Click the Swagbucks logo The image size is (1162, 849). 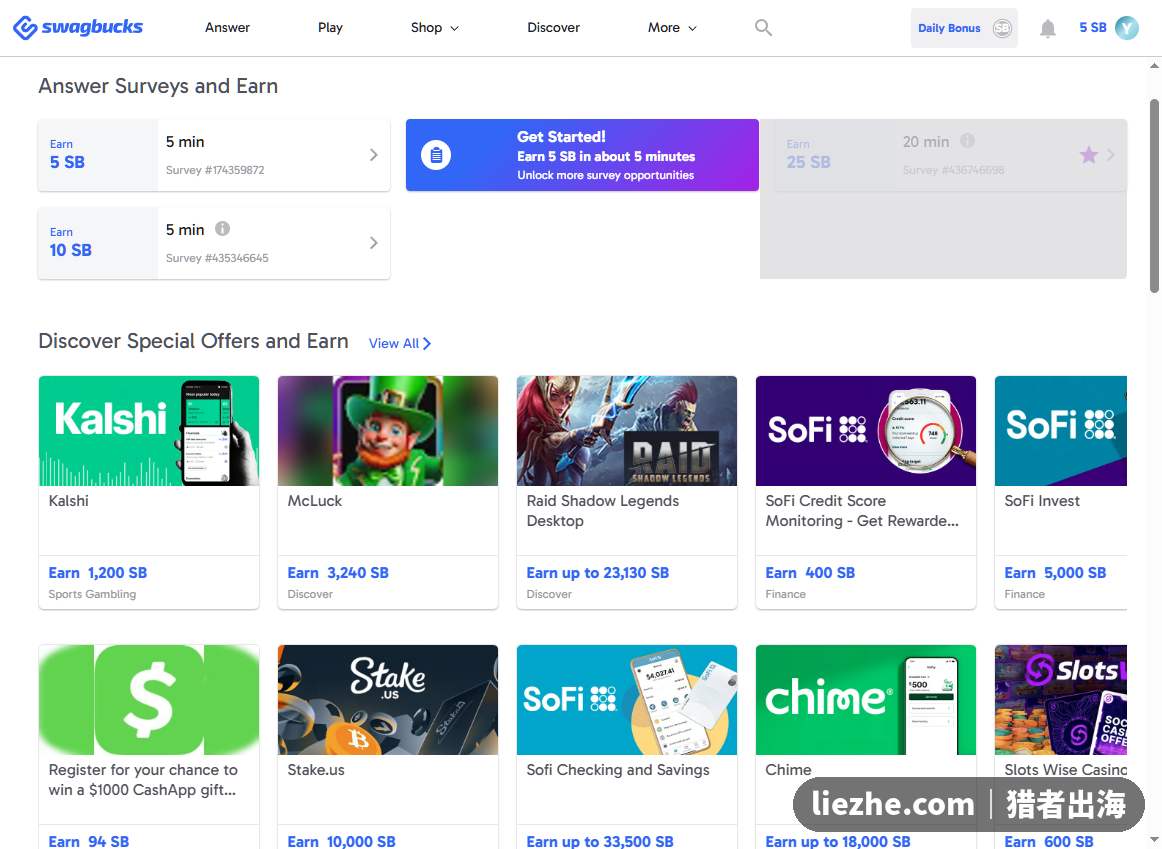tap(78, 27)
